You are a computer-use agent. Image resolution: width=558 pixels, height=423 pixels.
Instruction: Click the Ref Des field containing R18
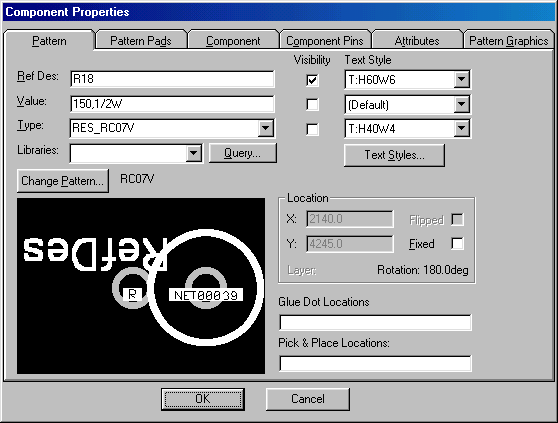click(172, 79)
